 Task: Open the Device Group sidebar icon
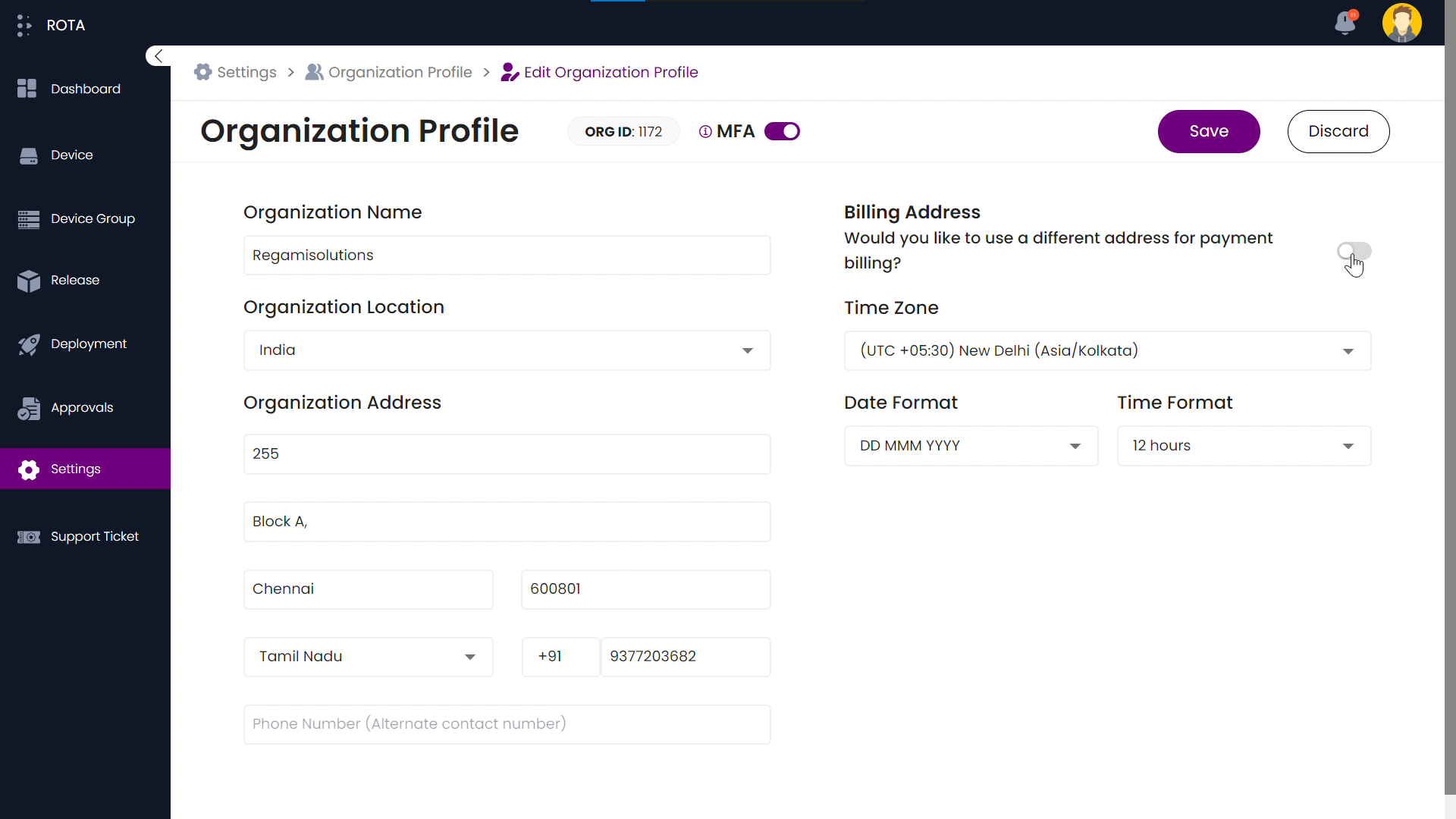pyautogui.click(x=29, y=219)
